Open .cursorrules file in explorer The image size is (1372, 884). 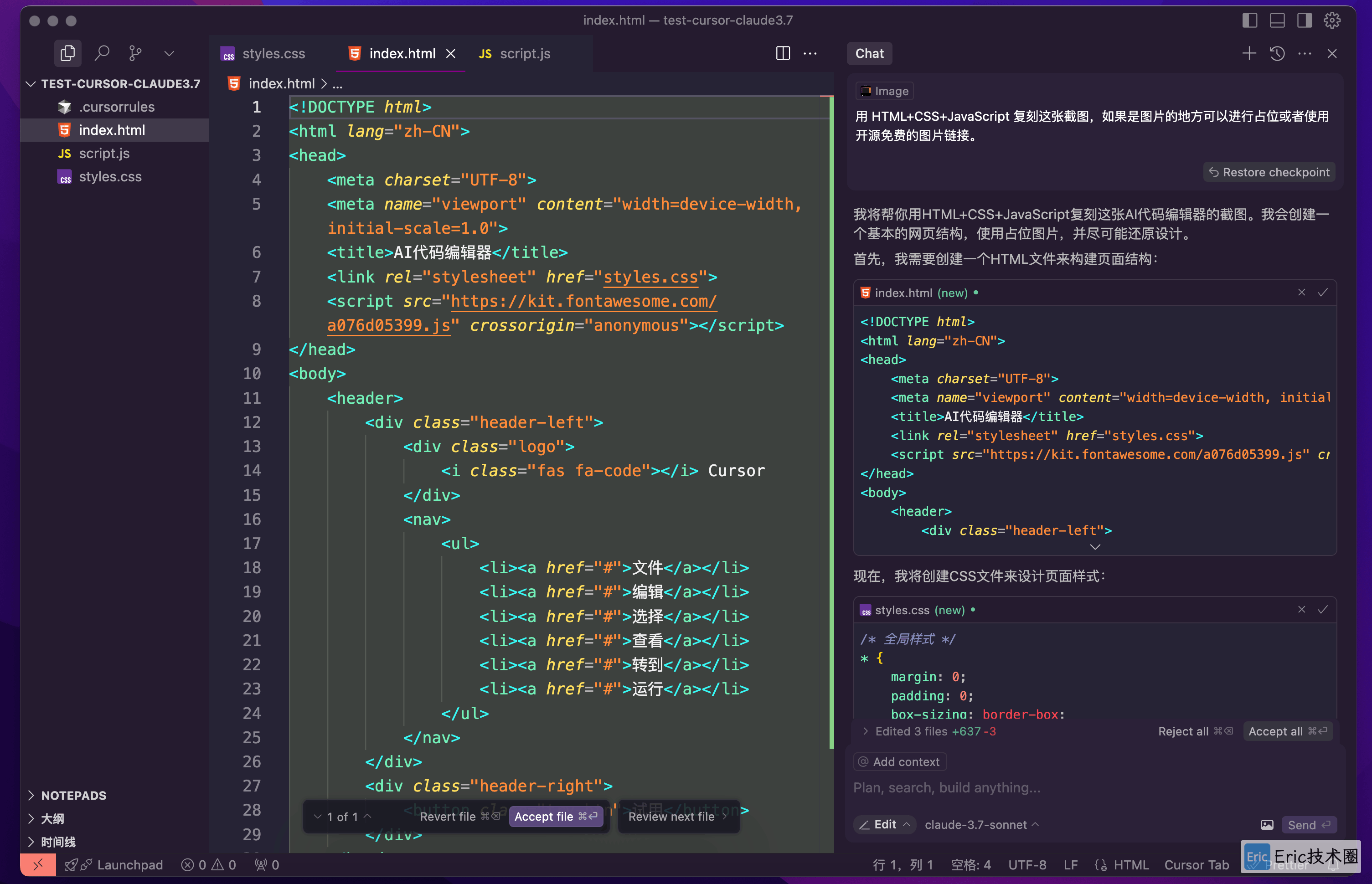tap(115, 107)
